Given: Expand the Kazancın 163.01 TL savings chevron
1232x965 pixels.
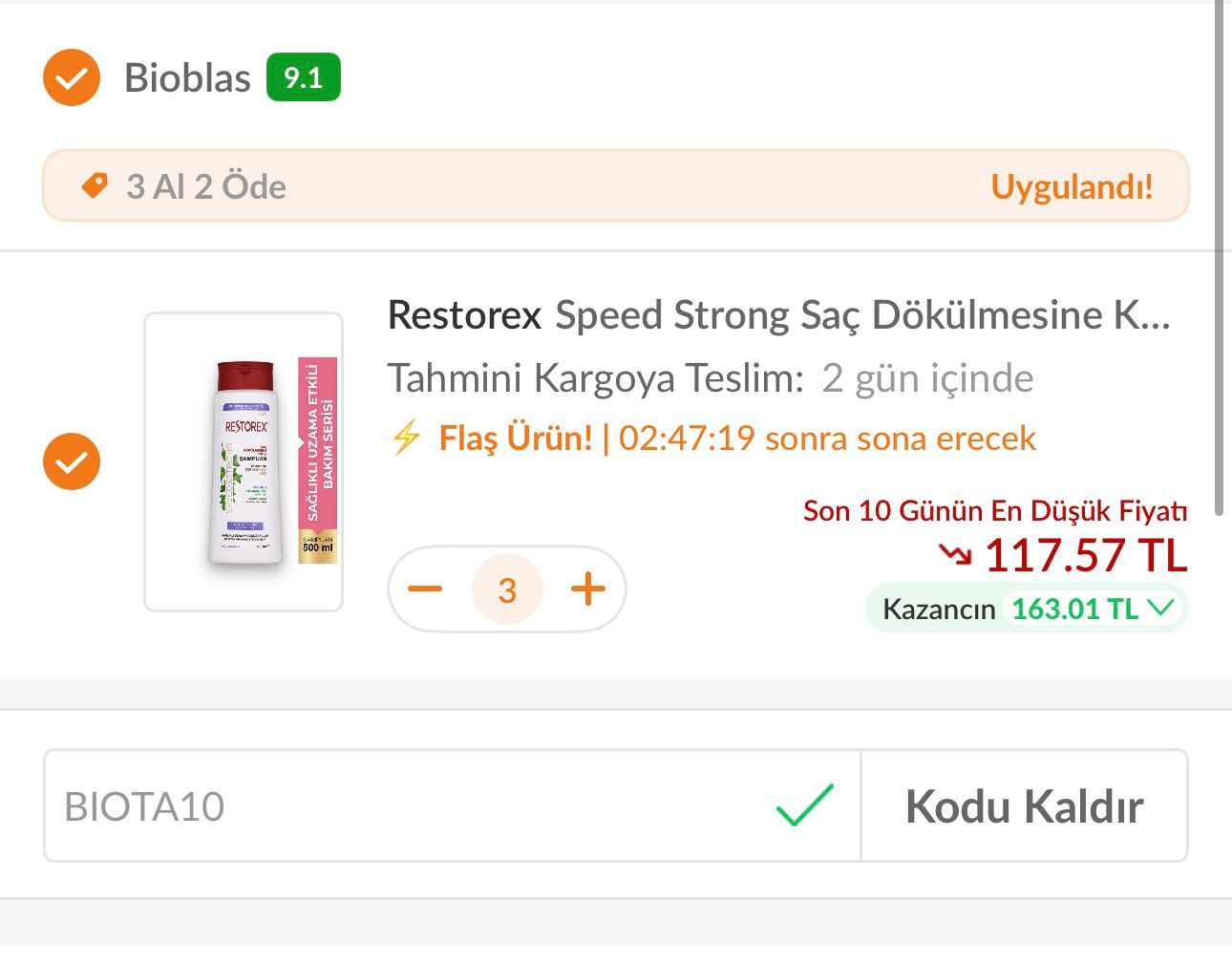Looking at the screenshot, I should point(1160,608).
